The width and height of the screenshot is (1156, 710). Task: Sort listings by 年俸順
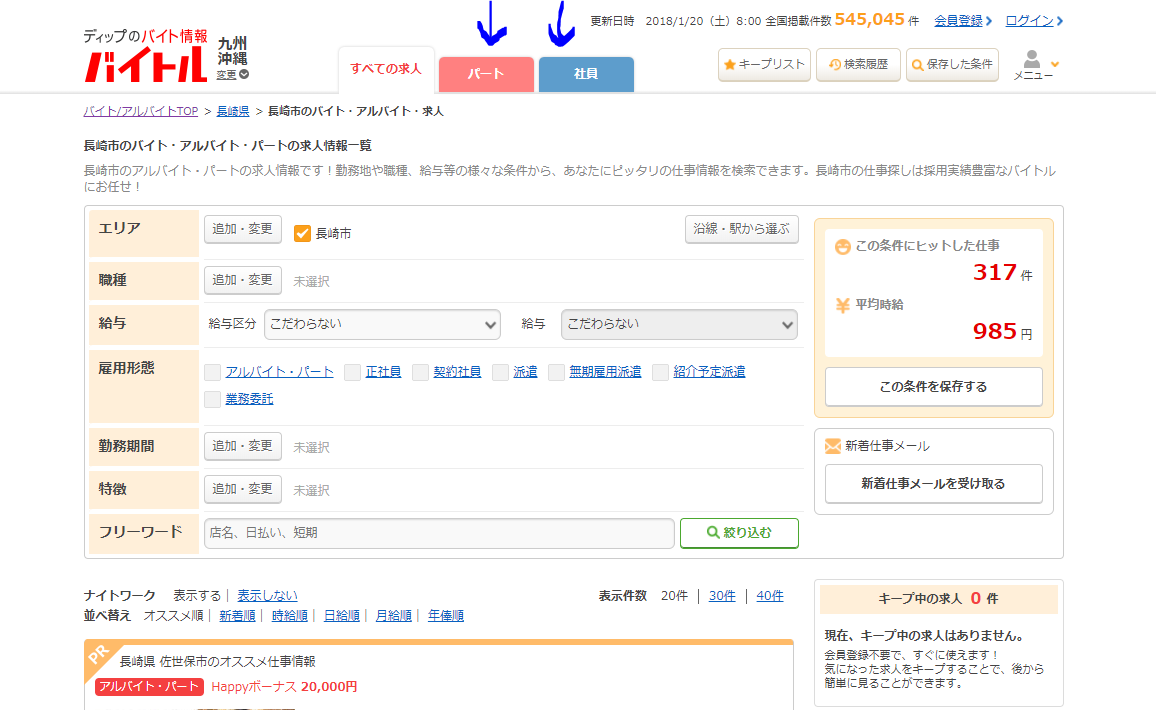click(446, 616)
